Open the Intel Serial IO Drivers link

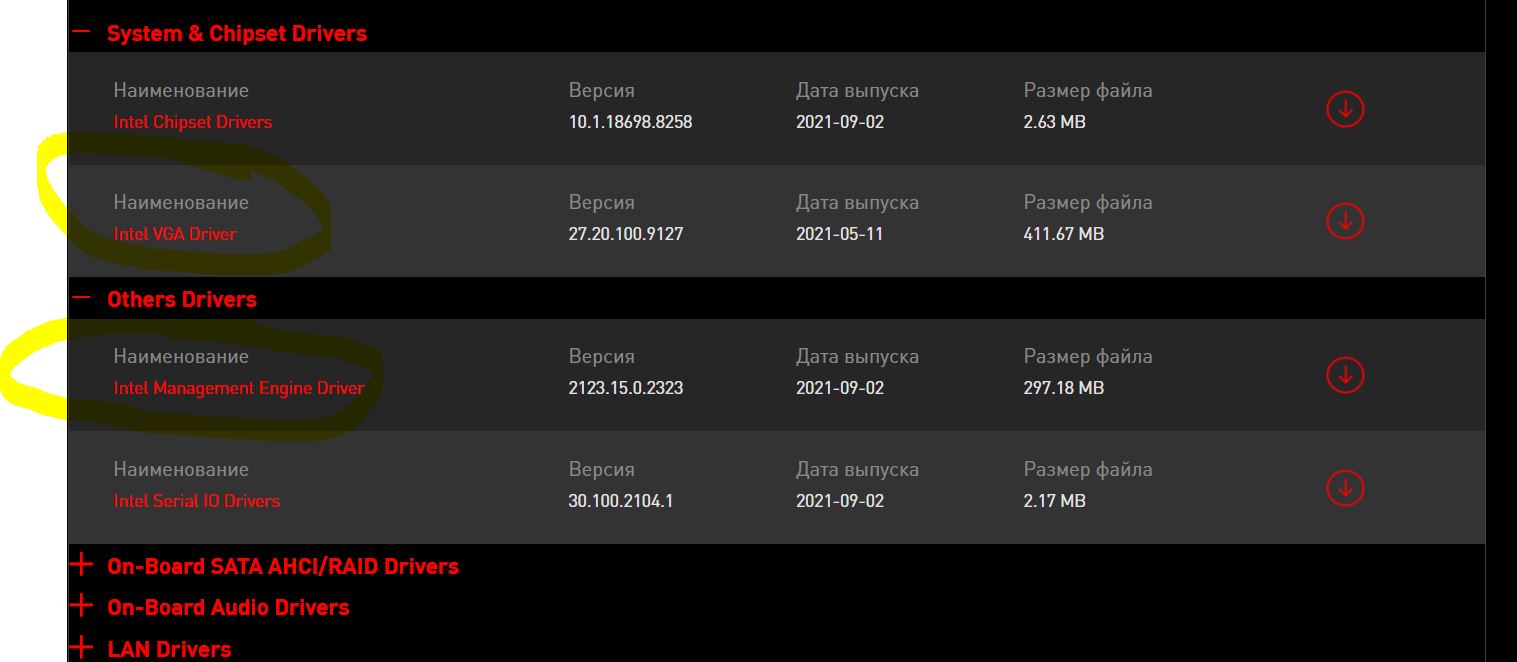tap(197, 501)
